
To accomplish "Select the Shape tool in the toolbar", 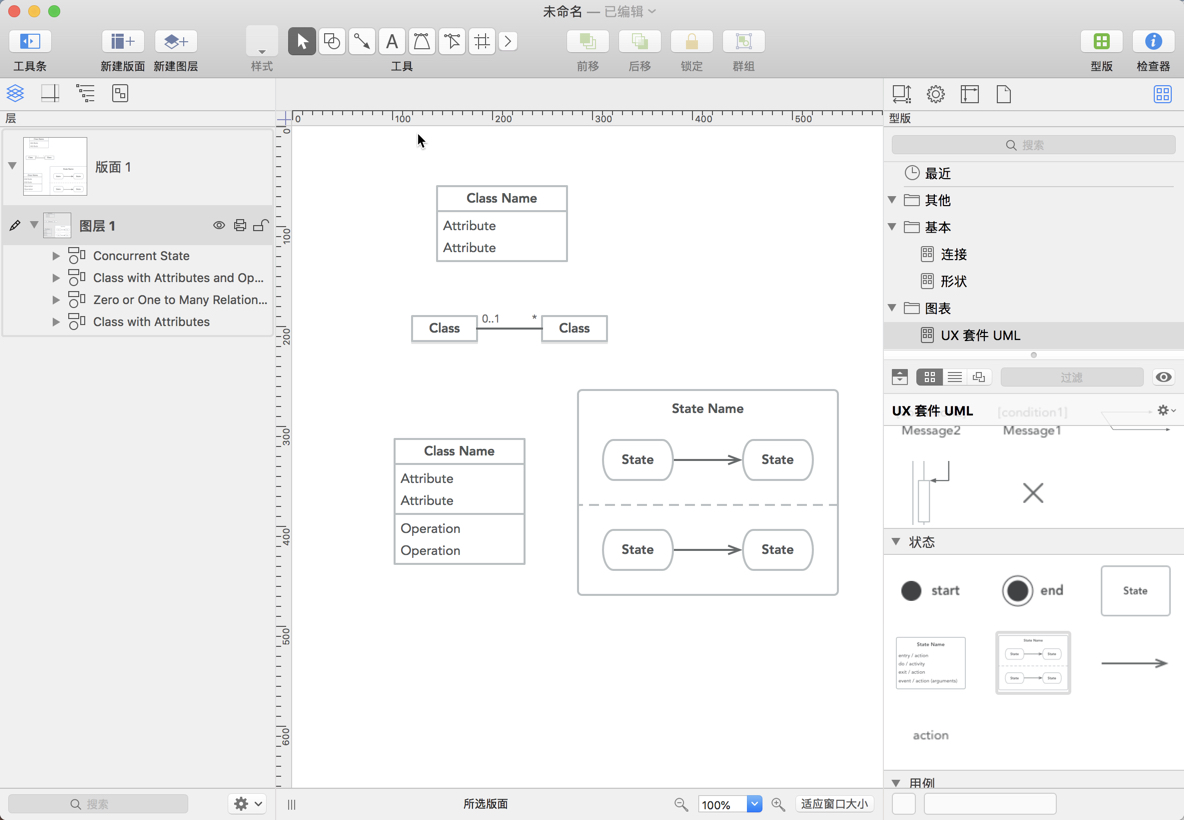I will pos(331,41).
